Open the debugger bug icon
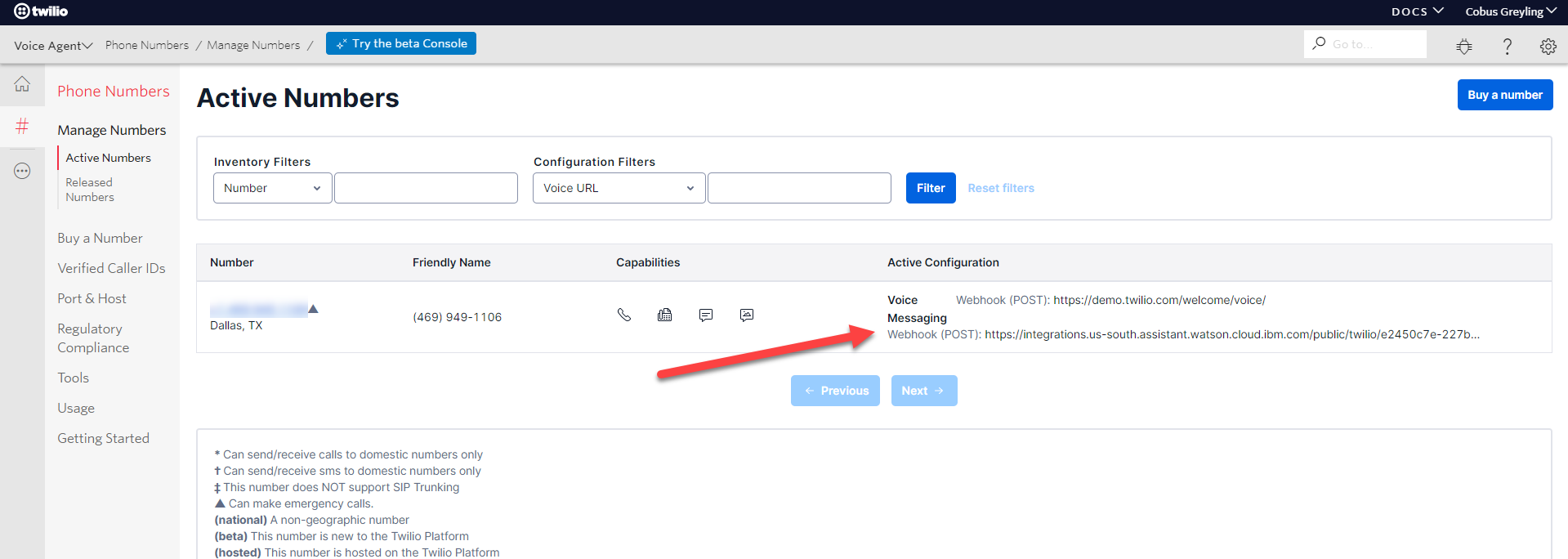The image size is (1568, 559). click(1464, 46)
